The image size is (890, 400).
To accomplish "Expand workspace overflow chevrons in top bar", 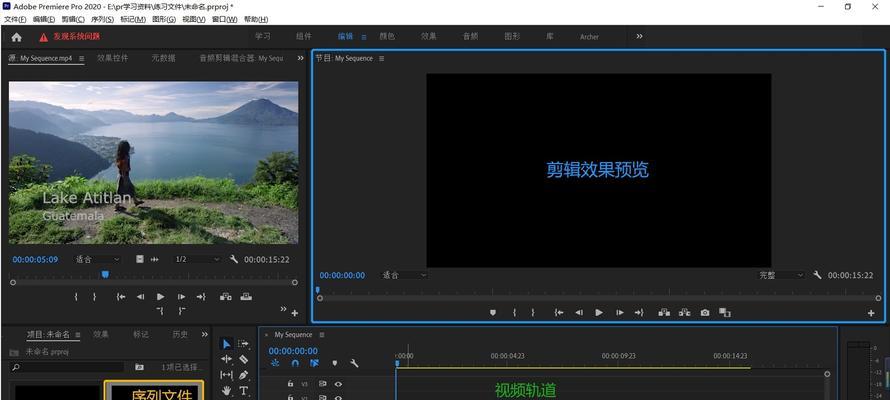I will [639, 36].
